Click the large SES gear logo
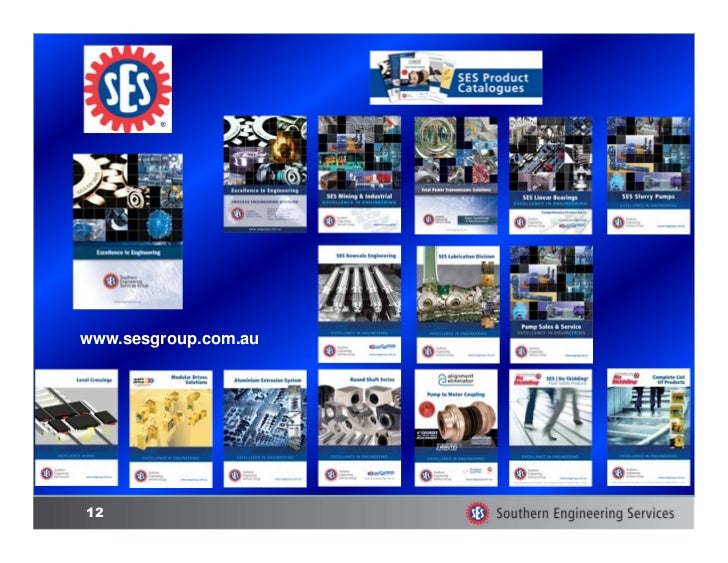 pyautogui.click(x=128, y=89)
